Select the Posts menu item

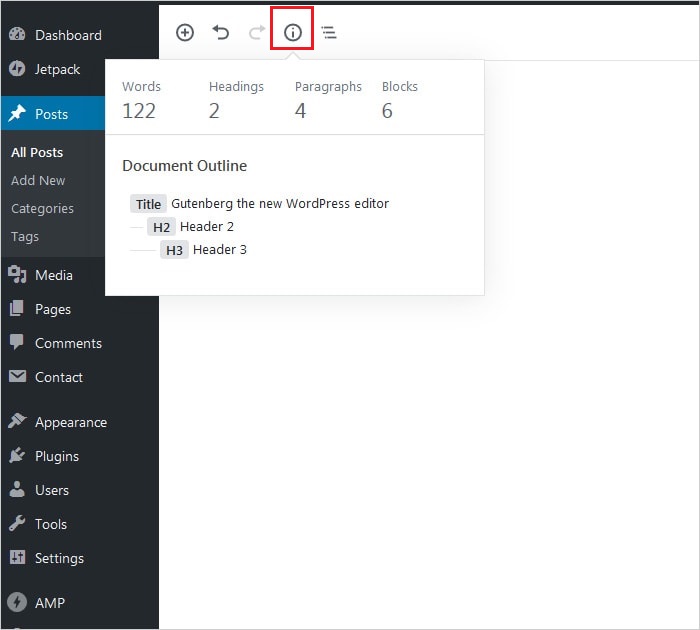[51, 114]
